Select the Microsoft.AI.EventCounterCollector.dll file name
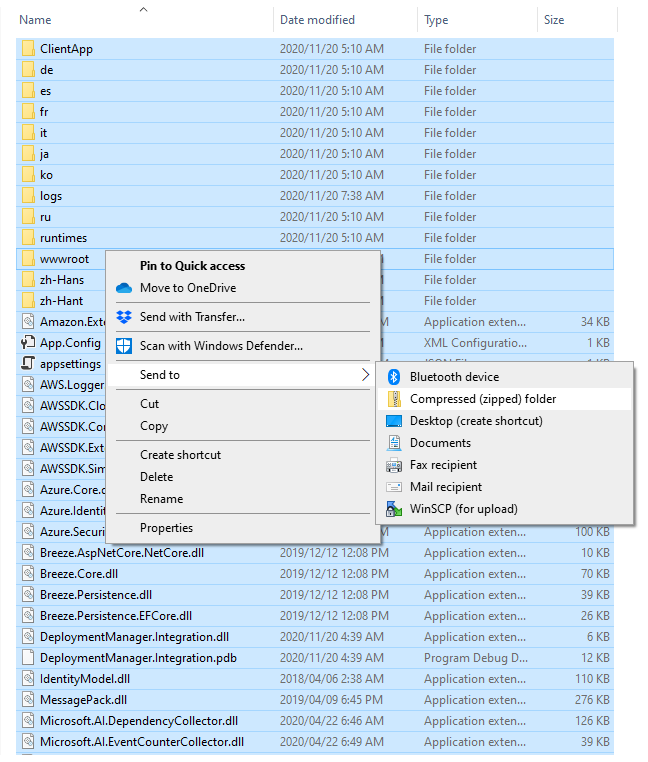Viewport: 648px width, 762px height. pos(142,742)
